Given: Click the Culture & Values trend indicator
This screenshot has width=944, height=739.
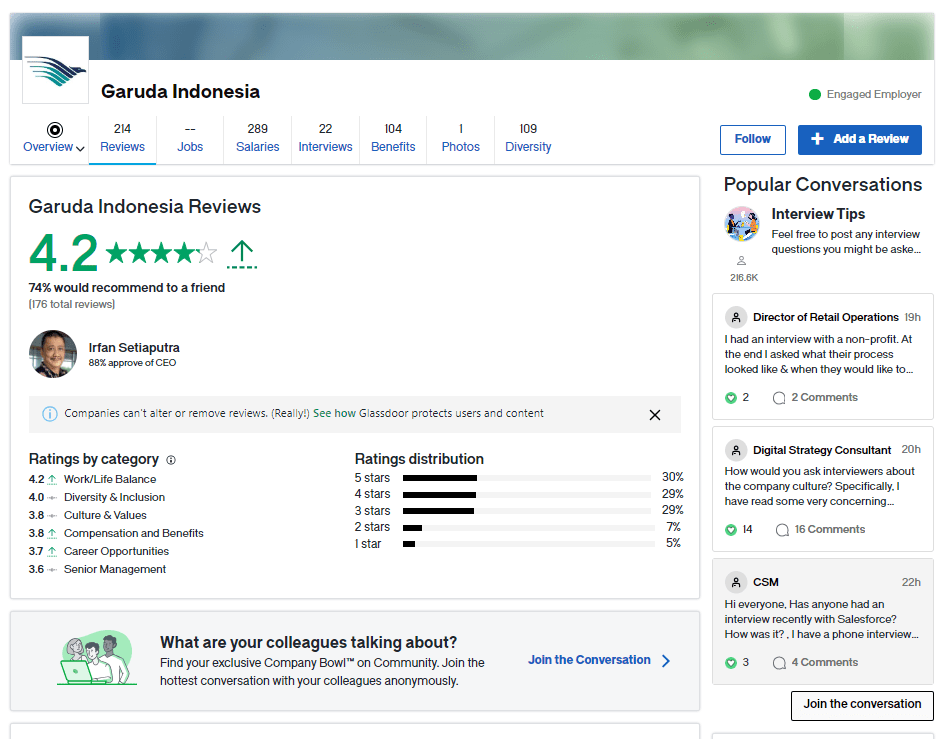Looking at the screenshot, I should click(x=52, y=516).
